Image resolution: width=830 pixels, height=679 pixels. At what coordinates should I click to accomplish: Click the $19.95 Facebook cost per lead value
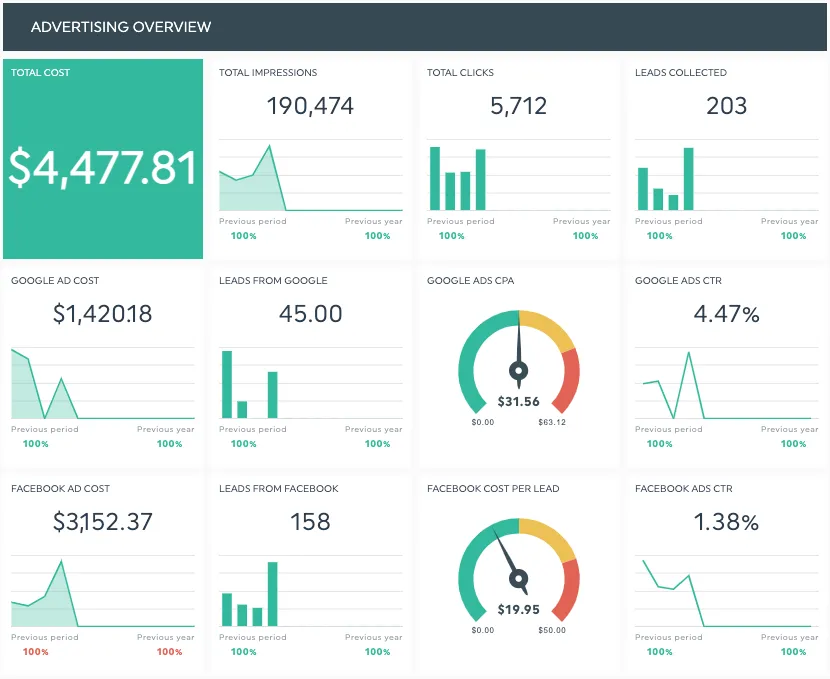click(518, 610)
